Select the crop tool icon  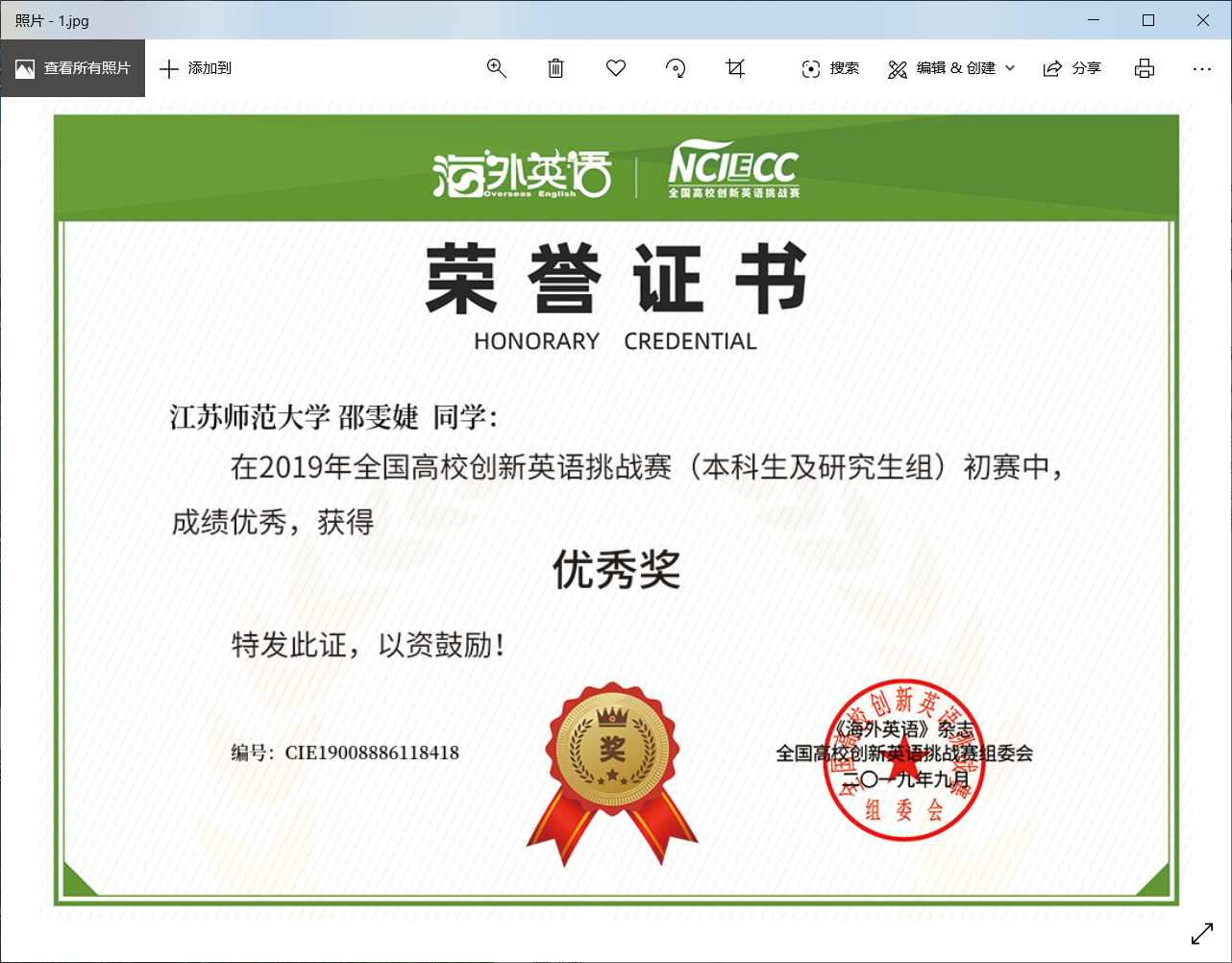[735, 68]
